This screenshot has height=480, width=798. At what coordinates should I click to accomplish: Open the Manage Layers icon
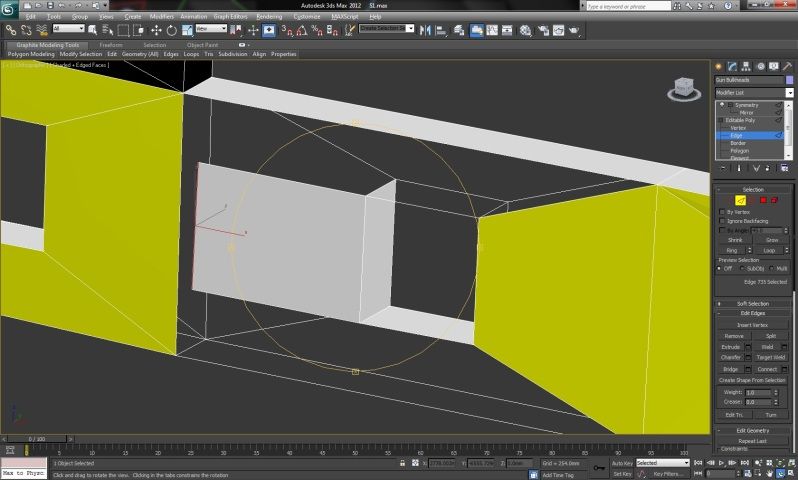point(459,31)
